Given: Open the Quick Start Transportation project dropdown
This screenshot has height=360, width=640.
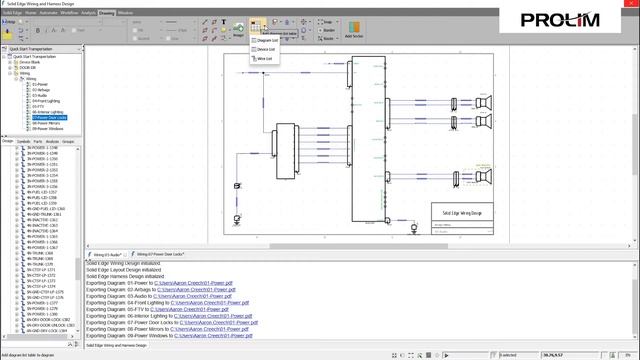Looking at the screenshot, I should (x=78, y=49).
